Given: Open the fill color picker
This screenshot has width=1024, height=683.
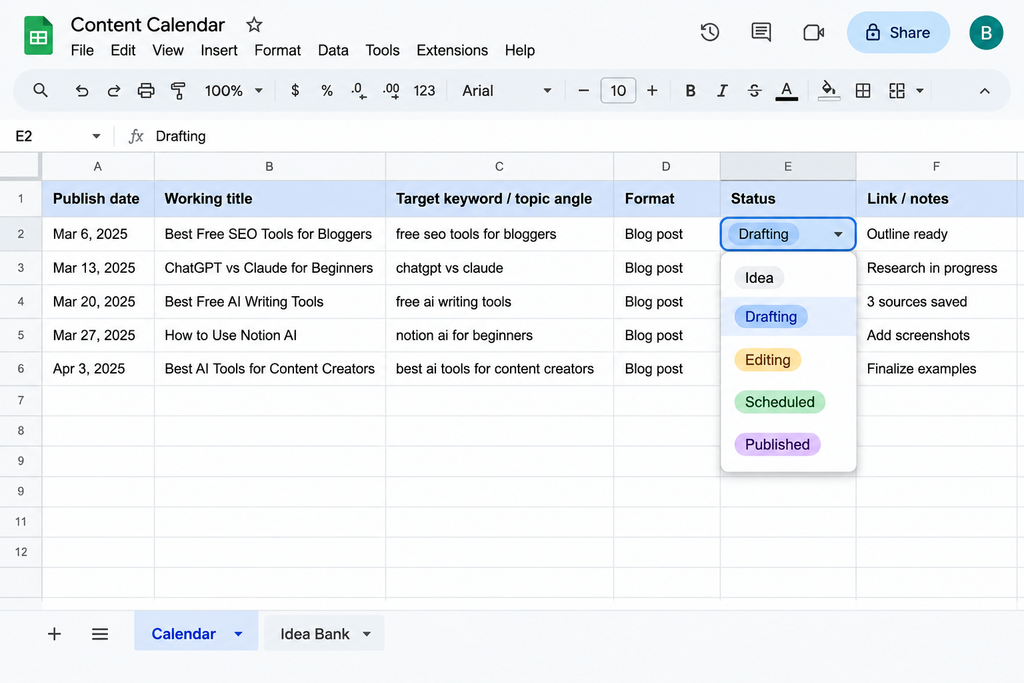Looking at the screenshot, I should point(829,91).
